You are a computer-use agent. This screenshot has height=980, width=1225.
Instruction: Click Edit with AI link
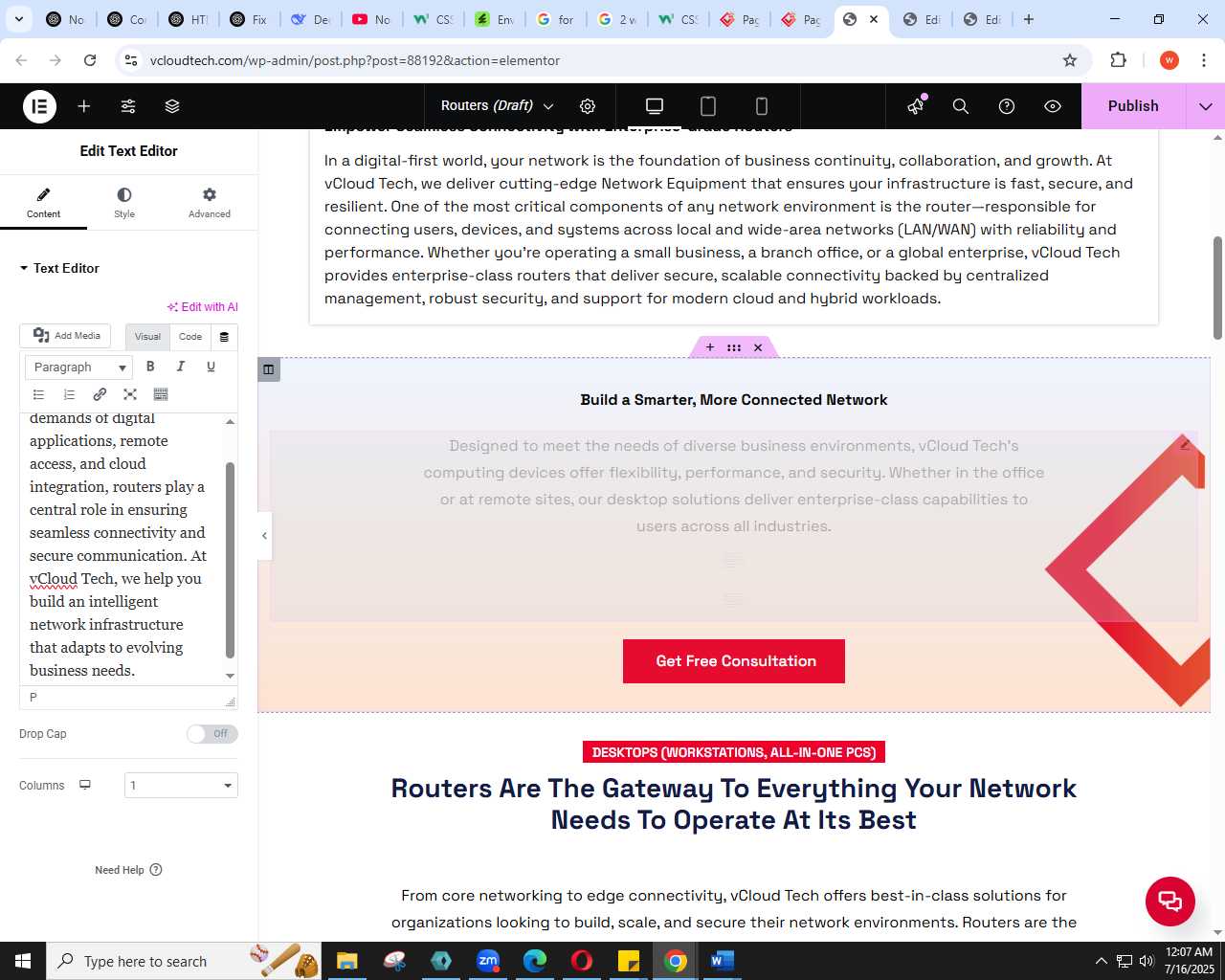pyautogui.click(x=203, y=307)
